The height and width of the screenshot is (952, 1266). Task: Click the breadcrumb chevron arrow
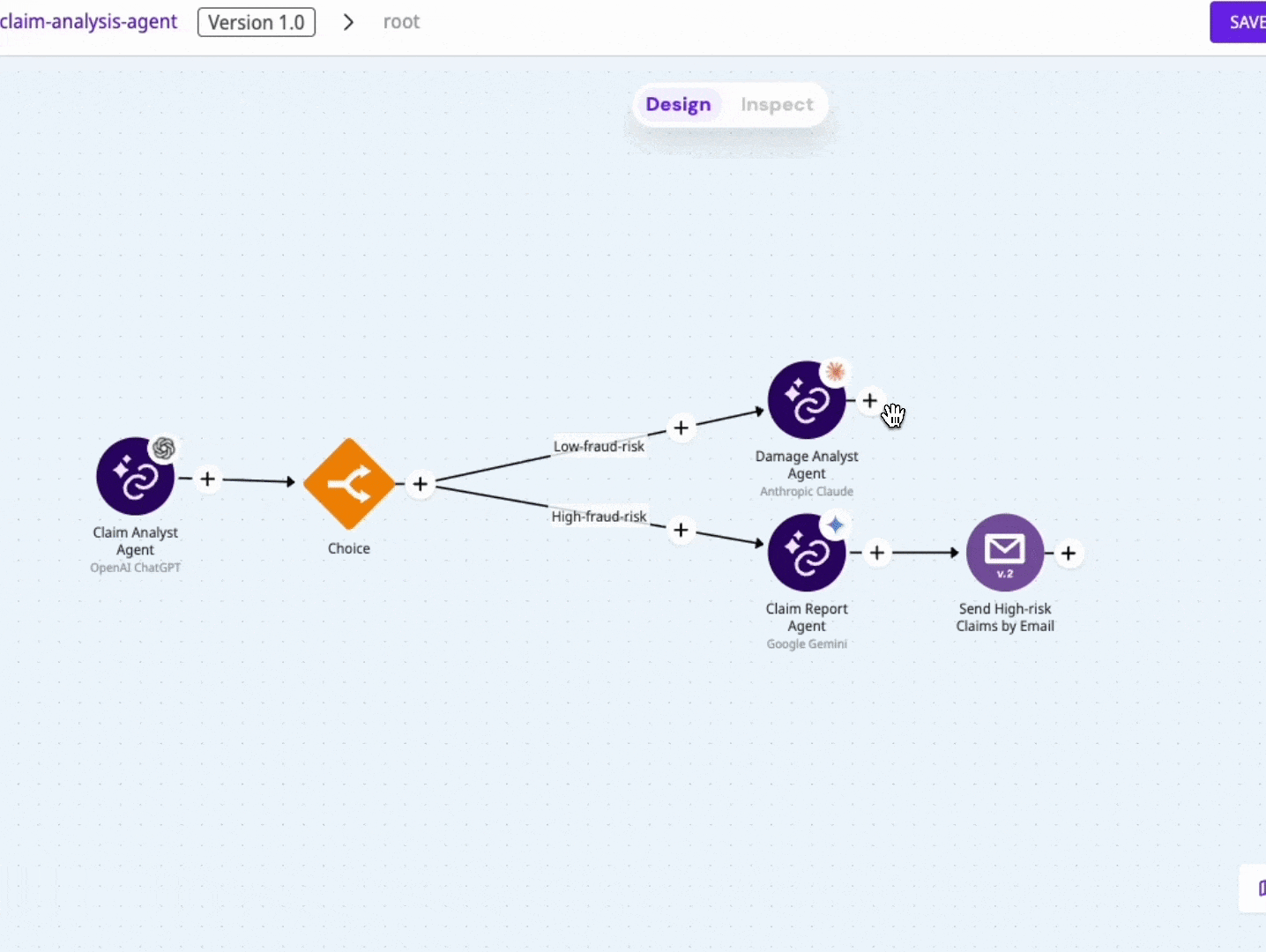point(348,22)
